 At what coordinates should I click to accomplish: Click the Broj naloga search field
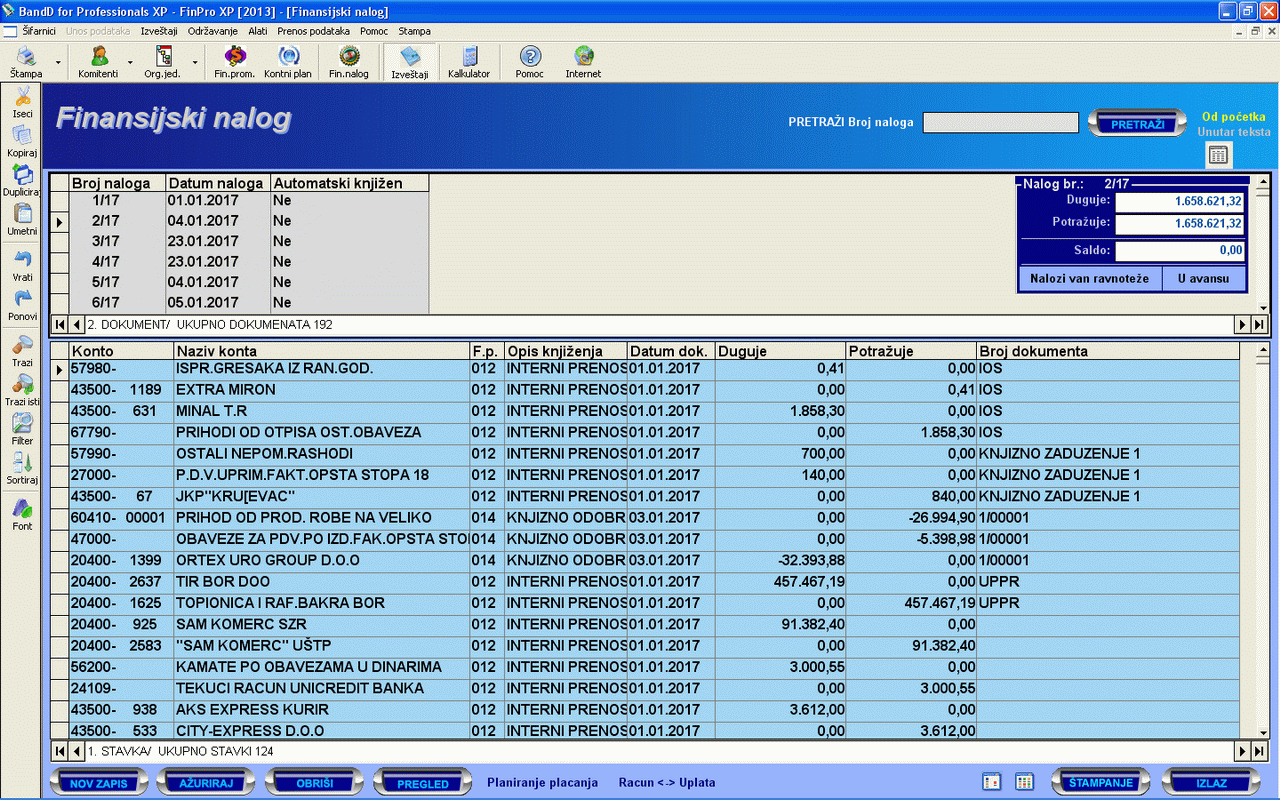coord(1001,123)
